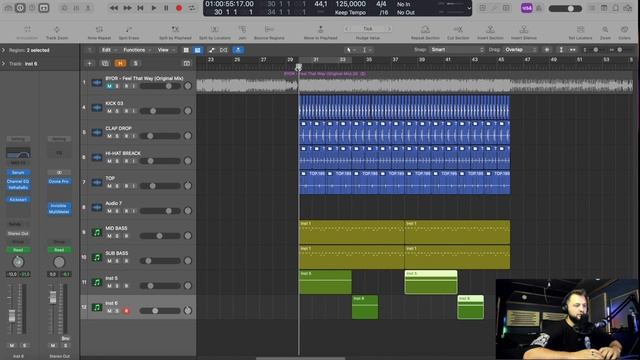This screenshot has height=360, width=640.
Task: Expand the Region inspector disclosure triangle
Action: [4, 50]
